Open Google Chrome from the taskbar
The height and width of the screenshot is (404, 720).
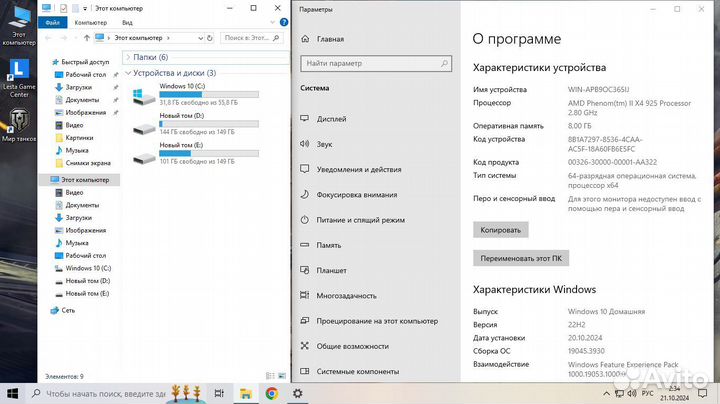[272, 393]
